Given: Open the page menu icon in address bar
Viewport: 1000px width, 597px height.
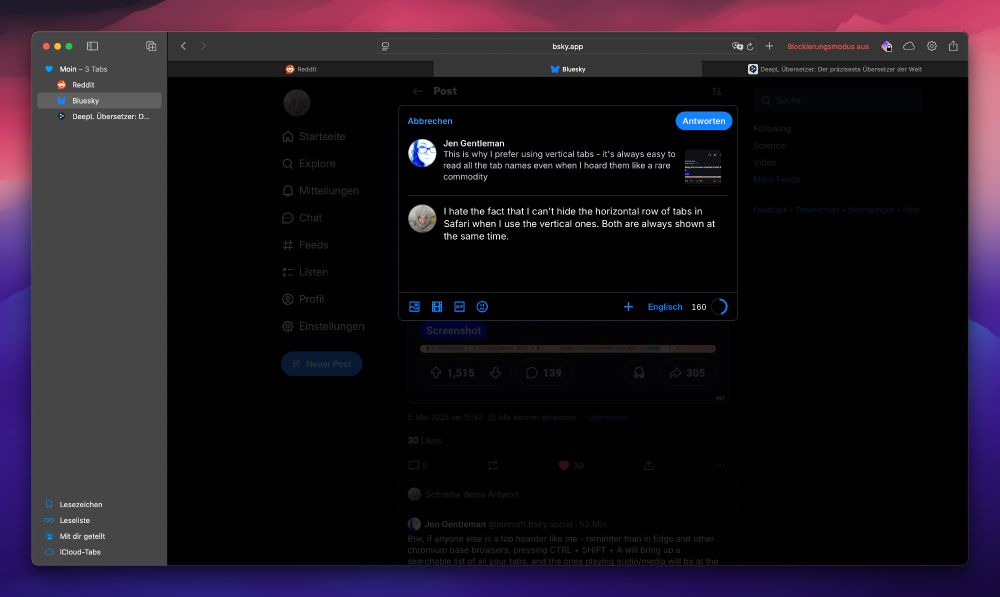Looking at the screenshot, I should point(385,46).
